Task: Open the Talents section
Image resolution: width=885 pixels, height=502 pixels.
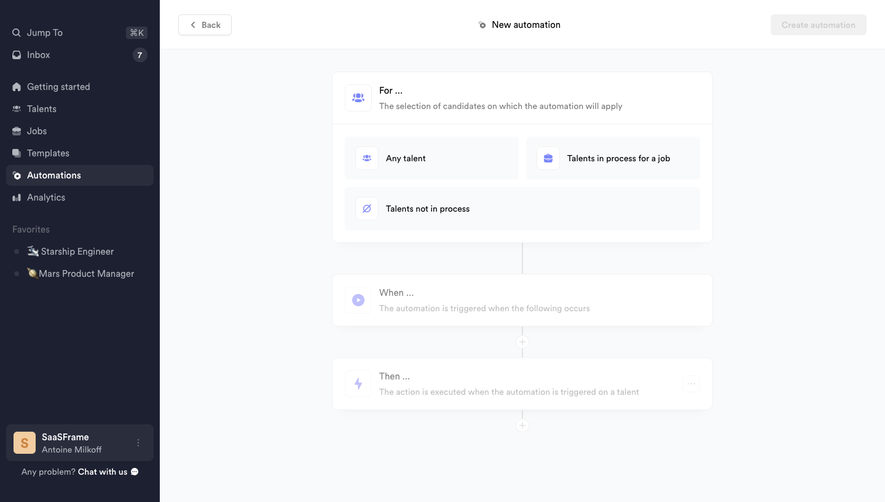Action: point(80,109)
